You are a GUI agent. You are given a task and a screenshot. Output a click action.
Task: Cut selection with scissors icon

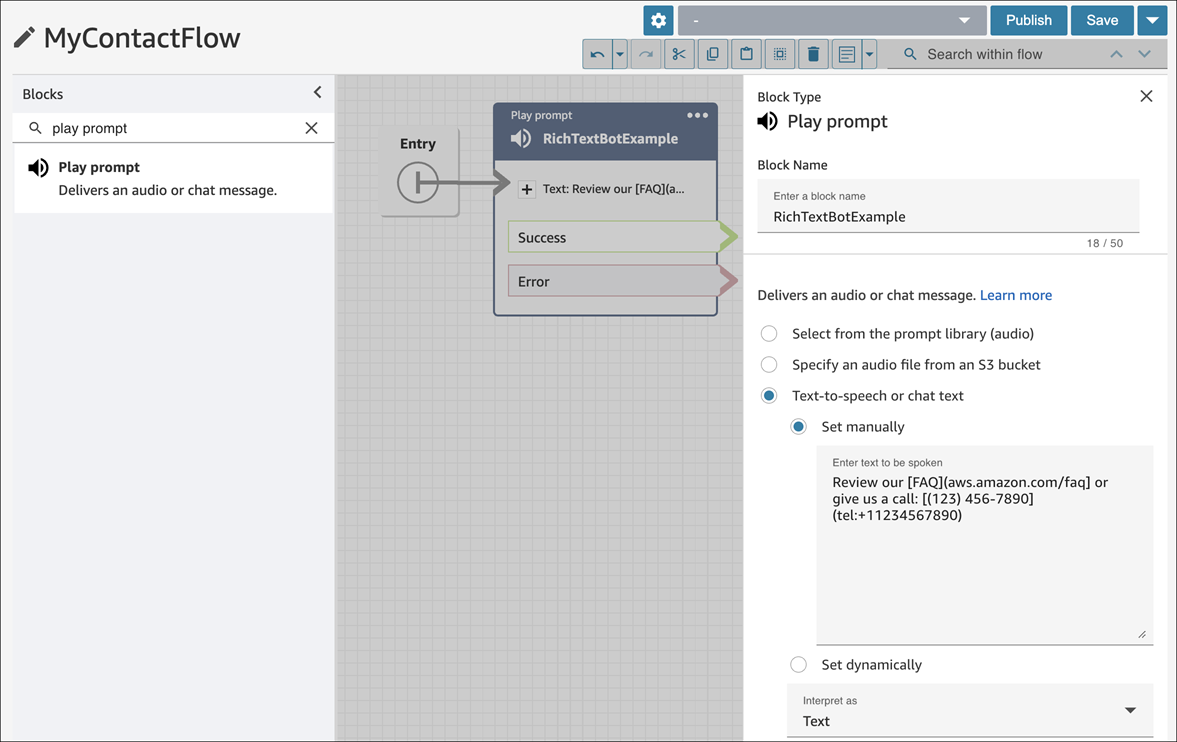pyautogui.click(x=679, y=54)
